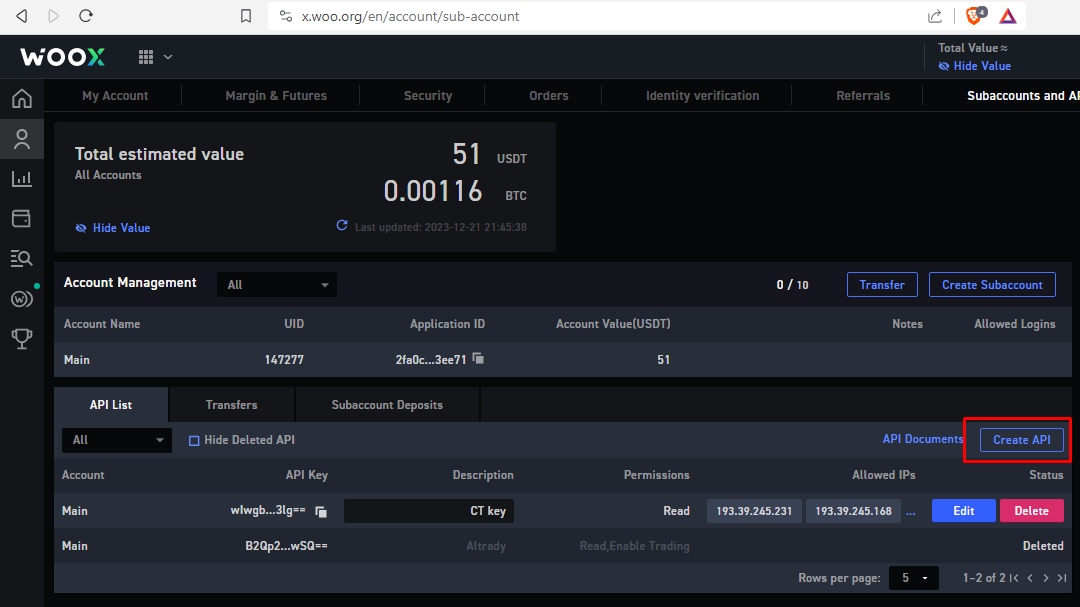Hide Value in the top header
This screenshot has height=607, width=1080.
tap(975, 66)
